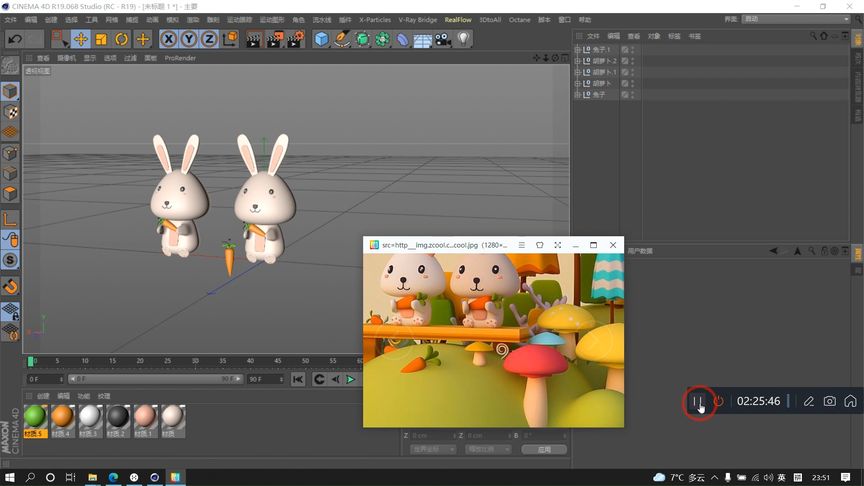
Task: Open the RealFlow menu
Action: click(x=458, y=19)
